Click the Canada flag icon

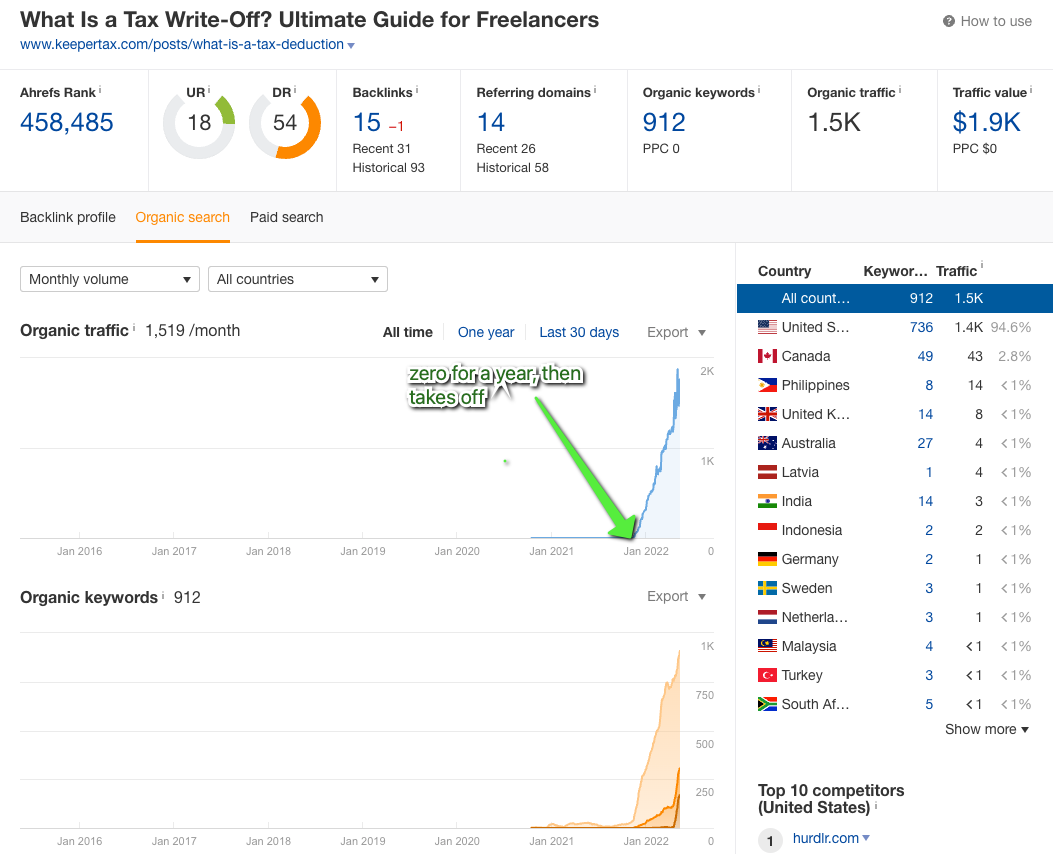767,356
